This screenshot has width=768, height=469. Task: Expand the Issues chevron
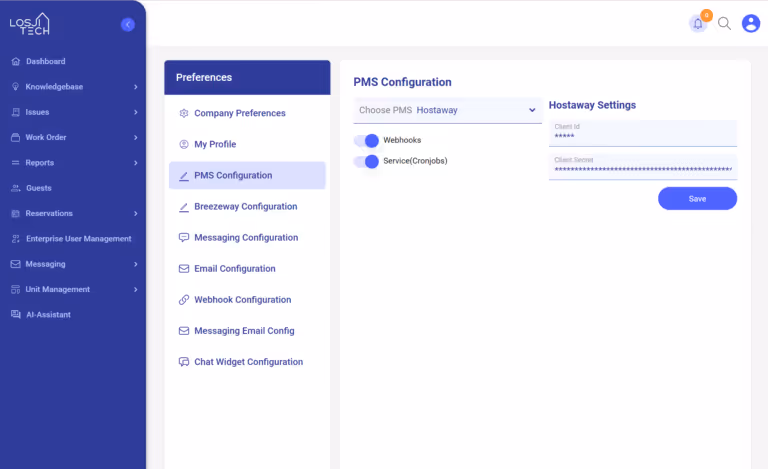point(136,112)
